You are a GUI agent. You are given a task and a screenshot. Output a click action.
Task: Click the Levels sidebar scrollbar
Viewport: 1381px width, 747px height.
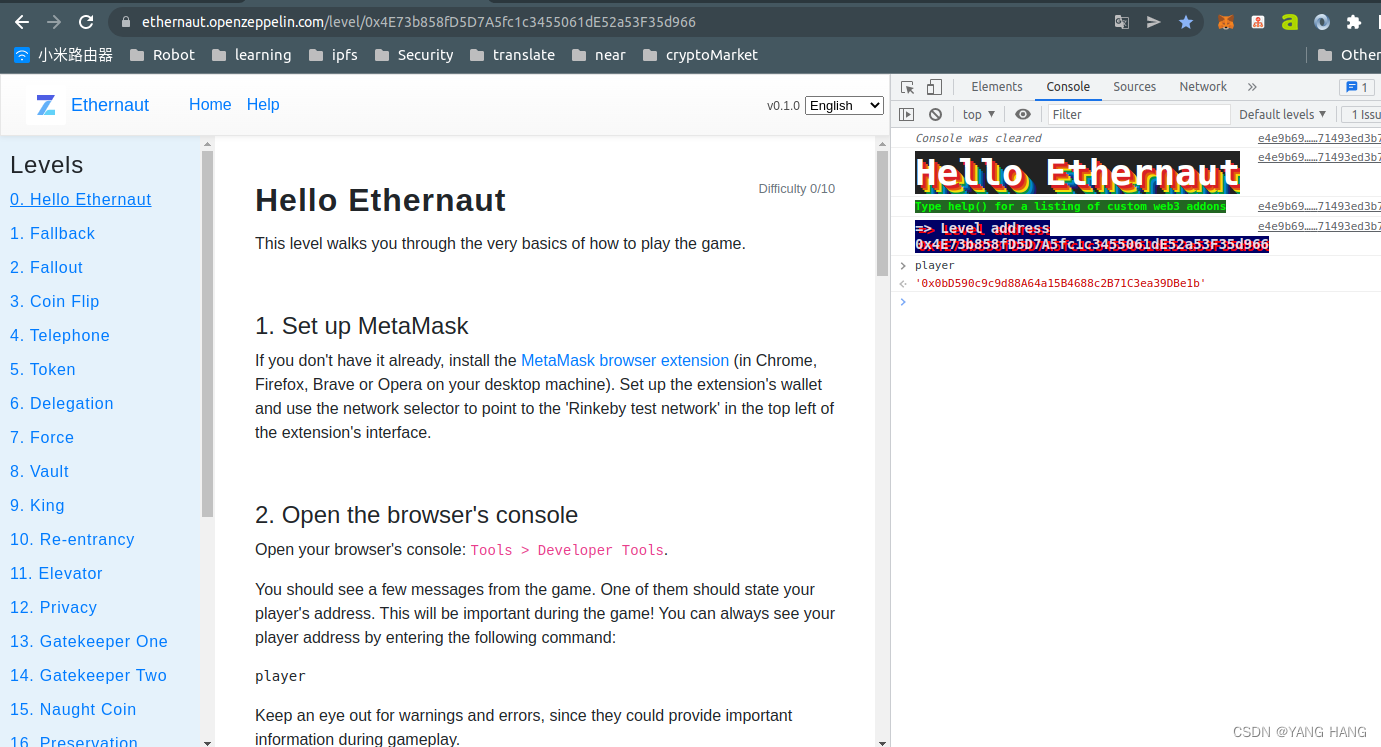coord(207,334)
